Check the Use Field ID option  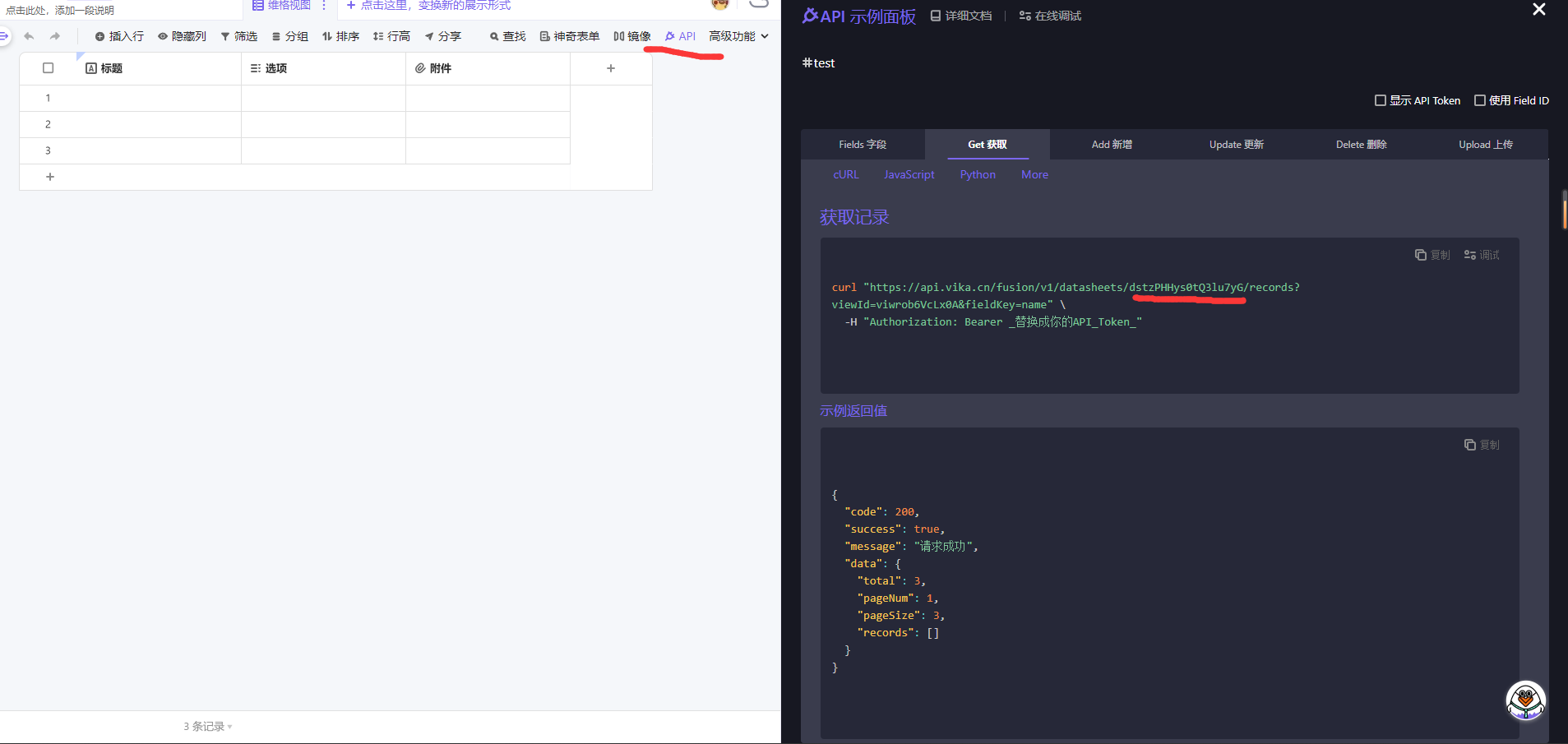tap(1480, 100)
